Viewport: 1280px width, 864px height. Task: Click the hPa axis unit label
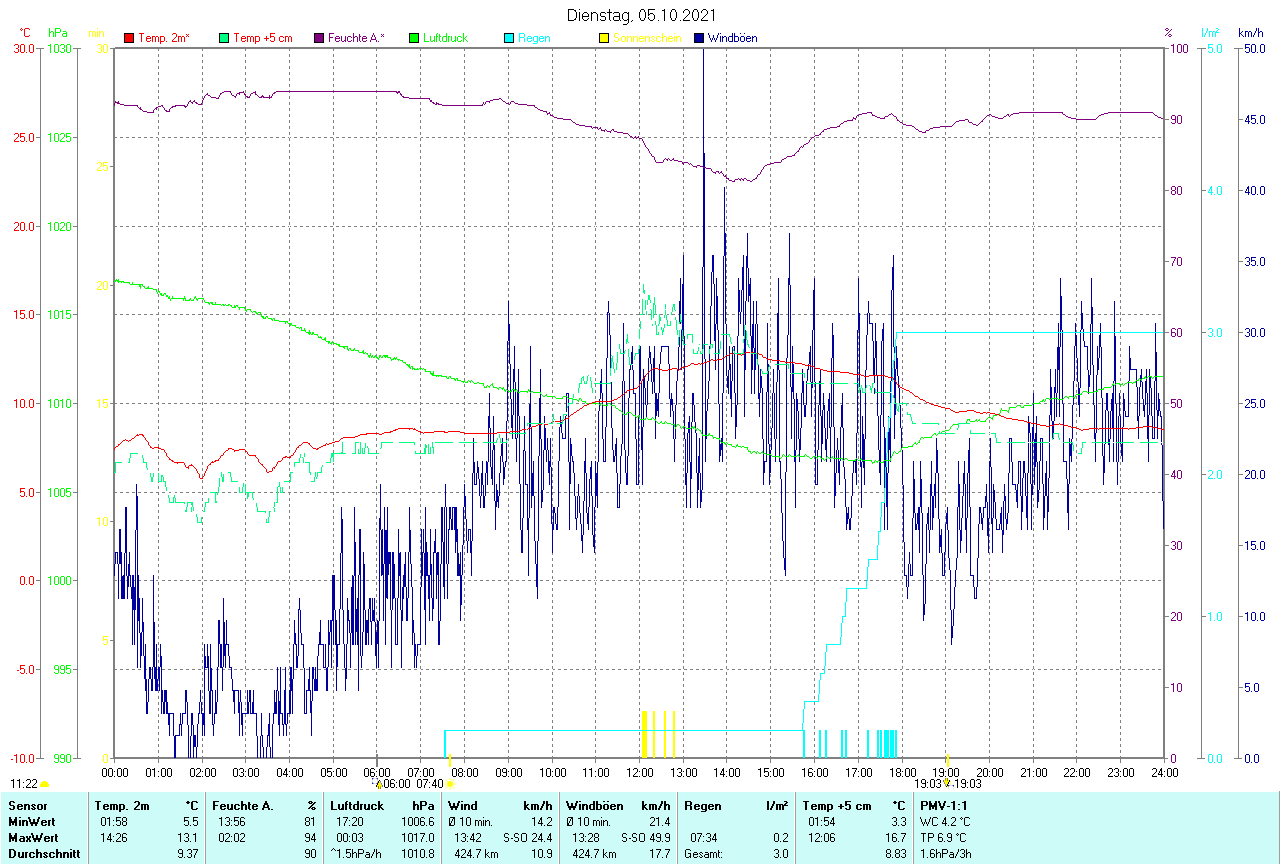tap(57, 33)
